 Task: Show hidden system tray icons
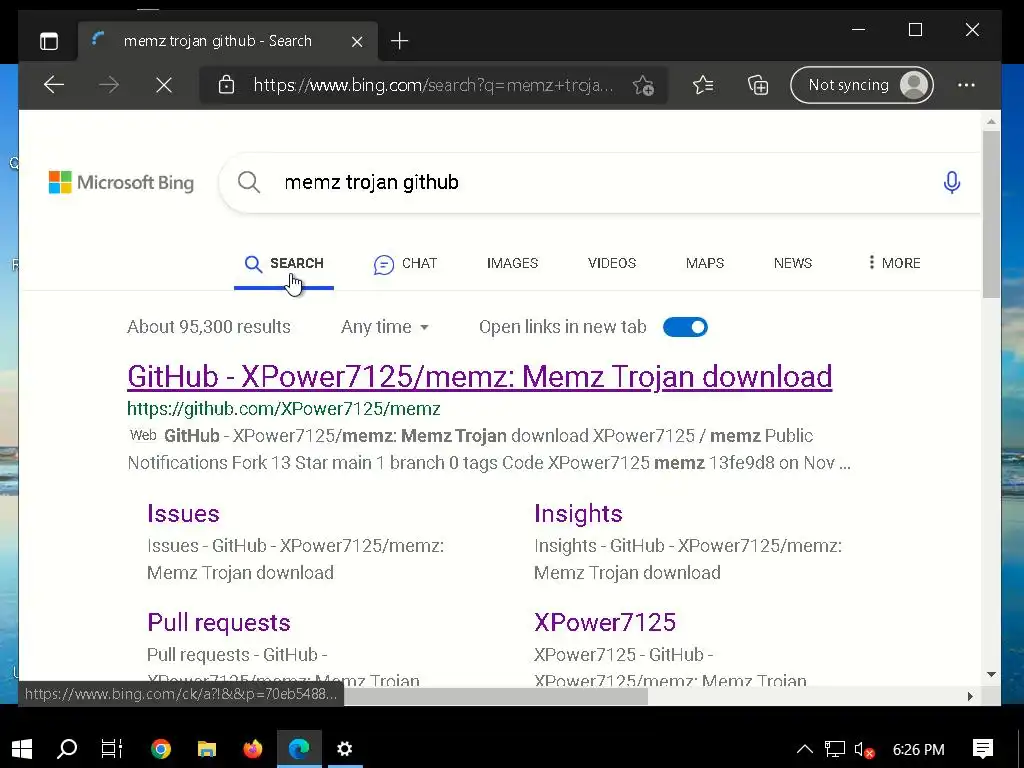[x=805, y=750]
